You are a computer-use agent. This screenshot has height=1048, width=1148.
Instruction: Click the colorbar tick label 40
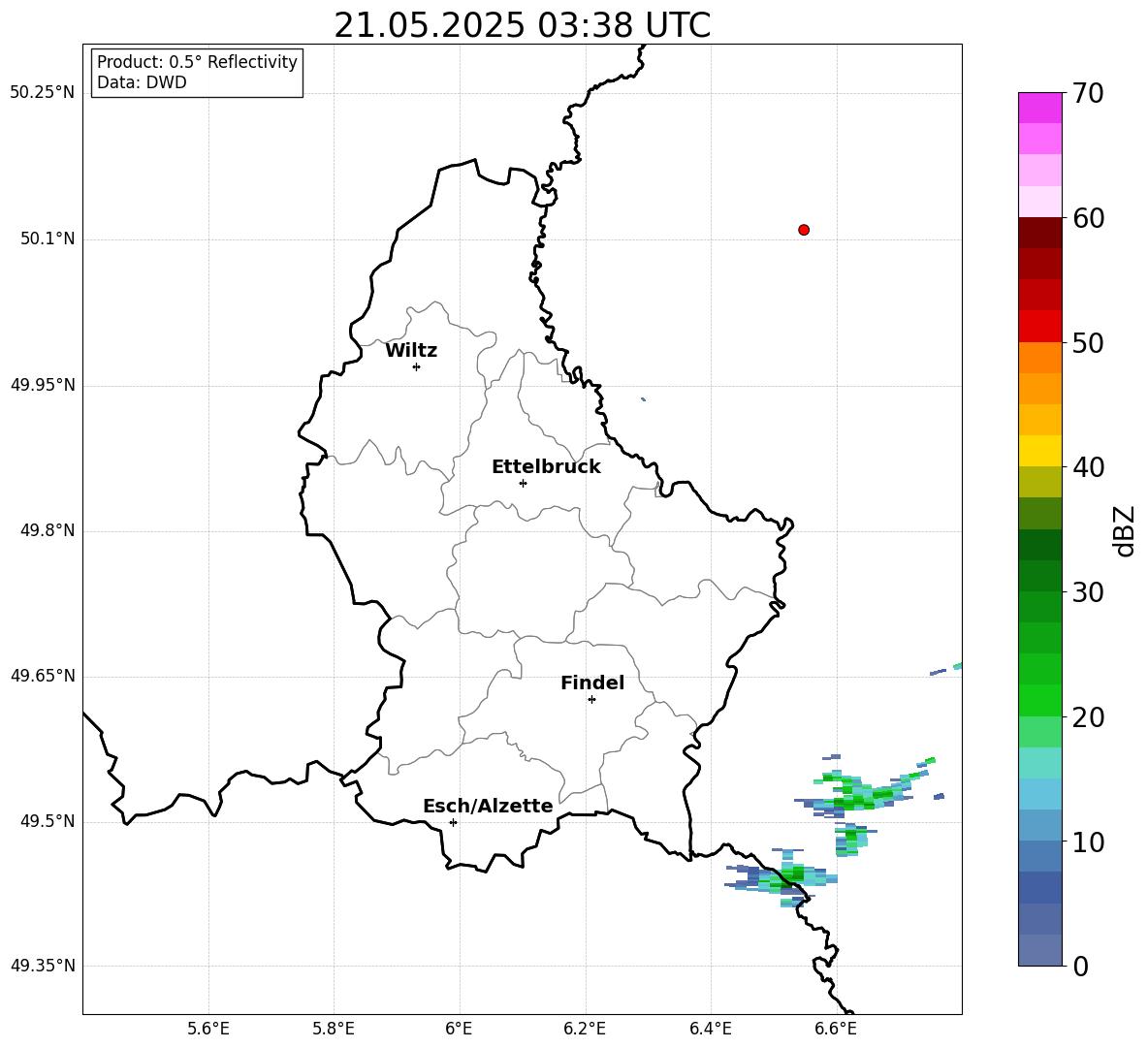point(1088,467)
